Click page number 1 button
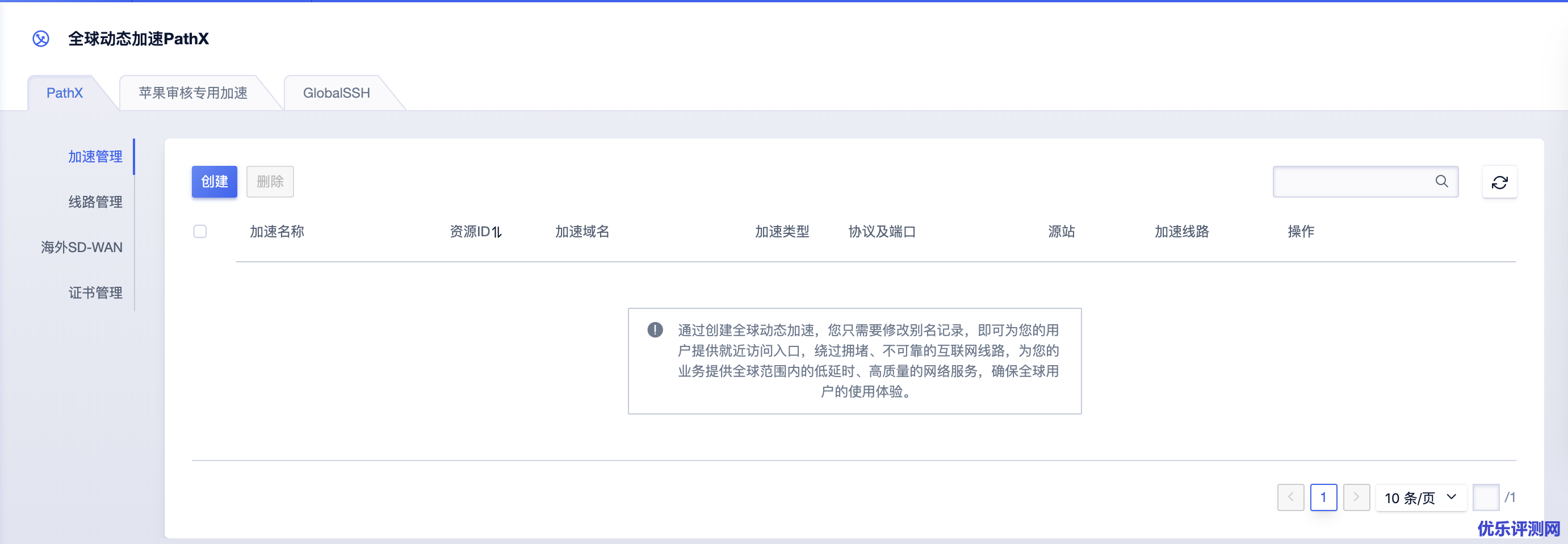The height and width of the screenshot is (544, 1568). 1323,497
